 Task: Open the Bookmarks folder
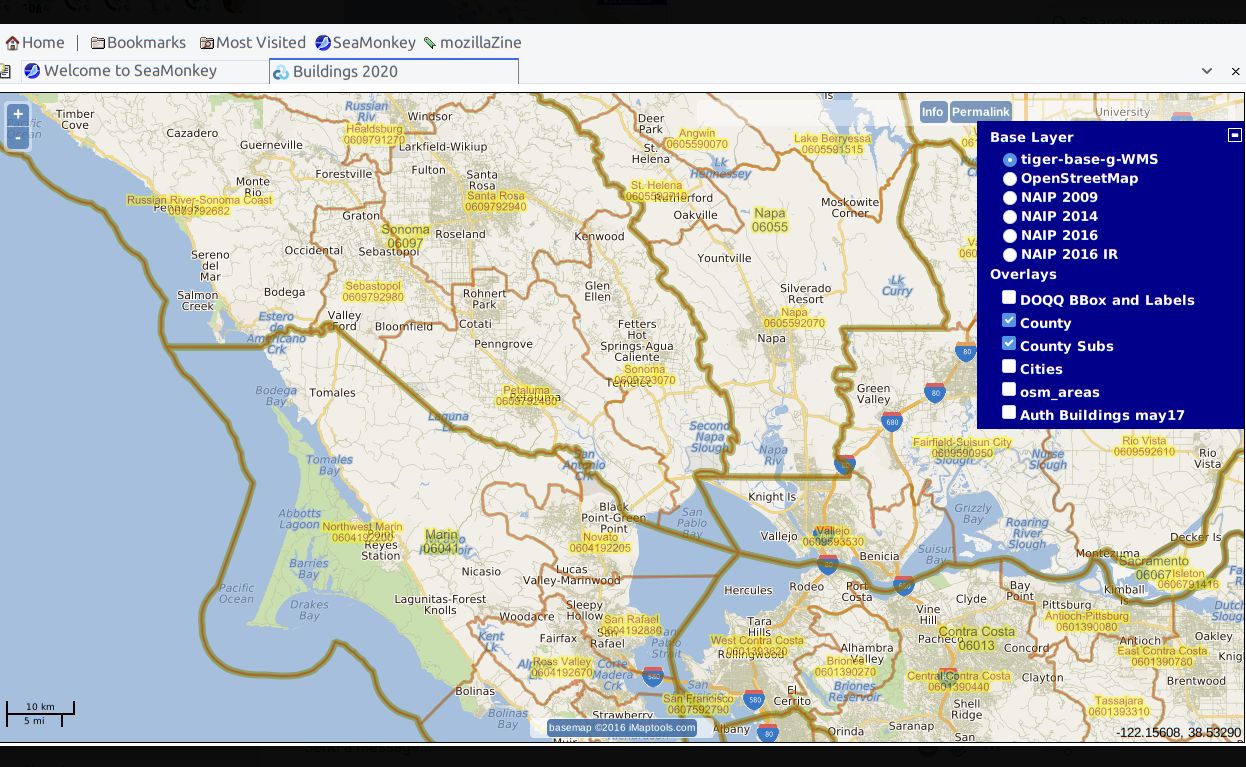click(x=138, y=43)
